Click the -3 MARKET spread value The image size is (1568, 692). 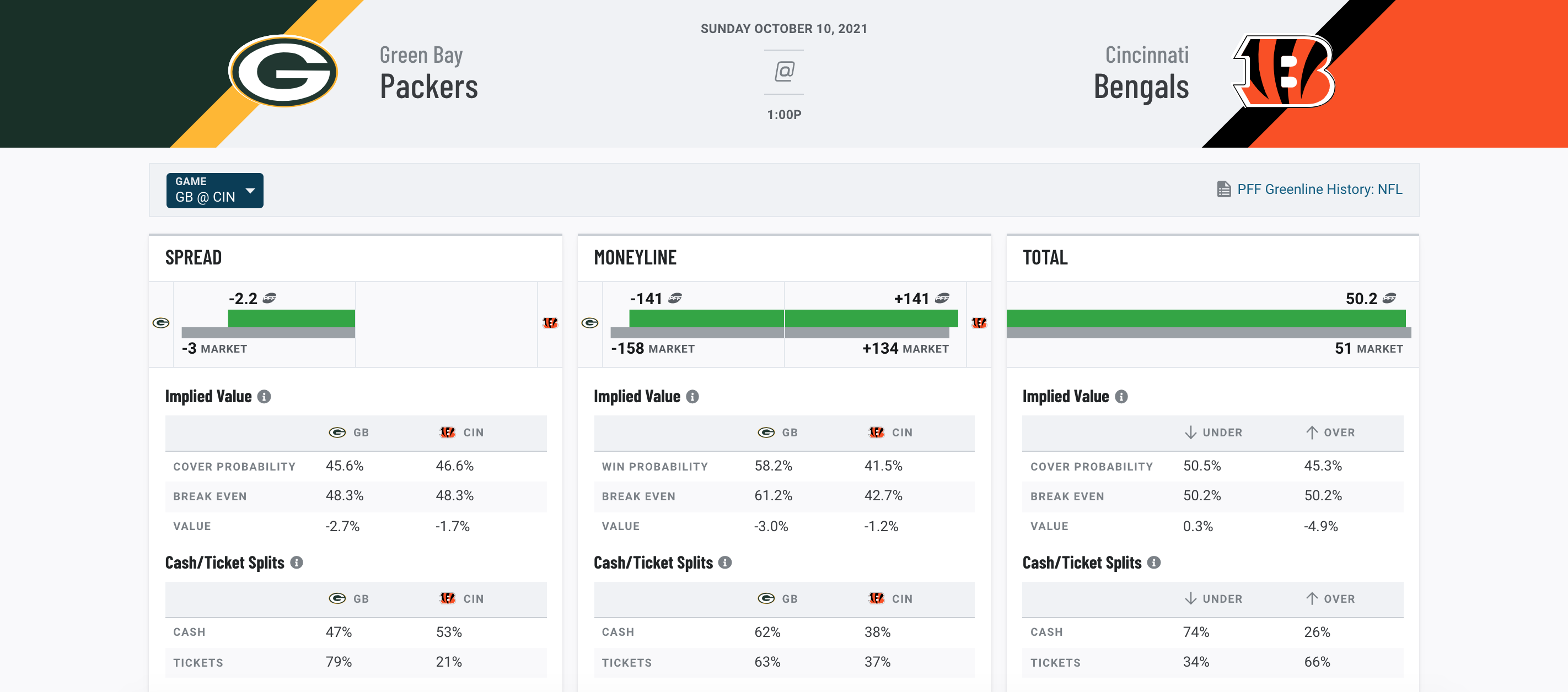coord(214,348)
